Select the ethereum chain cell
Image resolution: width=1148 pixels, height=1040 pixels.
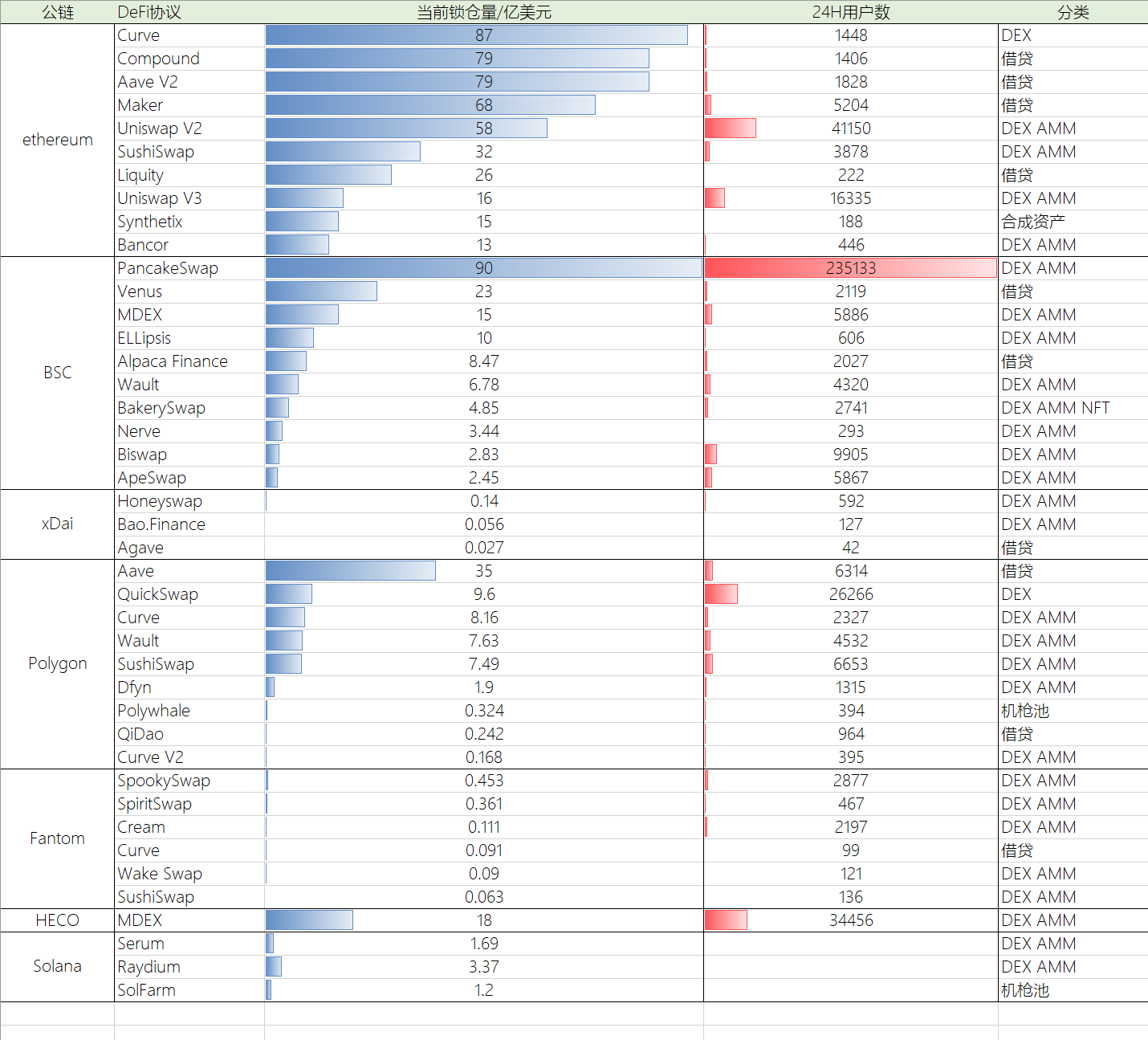click(57, 140)
